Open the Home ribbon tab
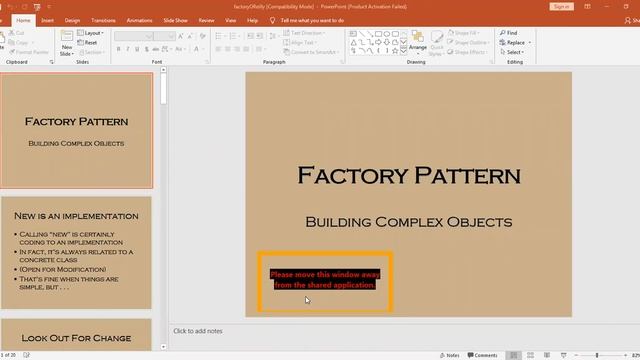This screenshot has width=640, height=360. tap(23, 20)
